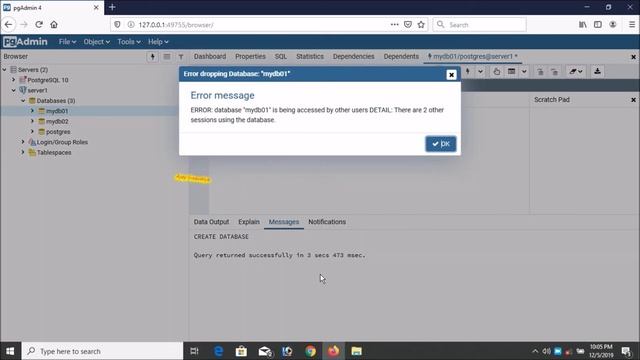Close the Scratch Pad panel

pyautogui.click(x=633, y=100)
